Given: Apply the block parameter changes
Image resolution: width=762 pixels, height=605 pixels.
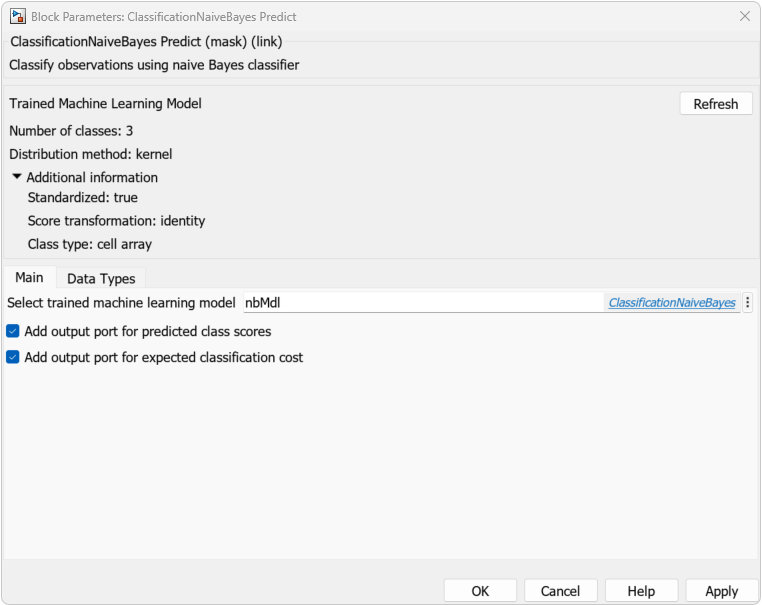Looking at the screenshot, I should pyautogui.click(x=721, y=591).
